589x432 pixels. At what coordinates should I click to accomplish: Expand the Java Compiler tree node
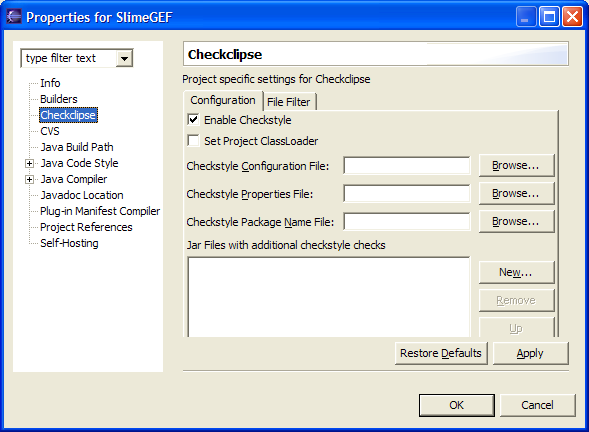click(x=29, y=180)
